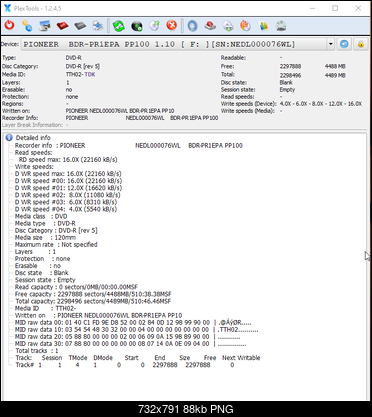This screenshot has height=417, width=372.
Task: Select 'D WR speed #00: 16.0X' line
Action: (68, 181)
